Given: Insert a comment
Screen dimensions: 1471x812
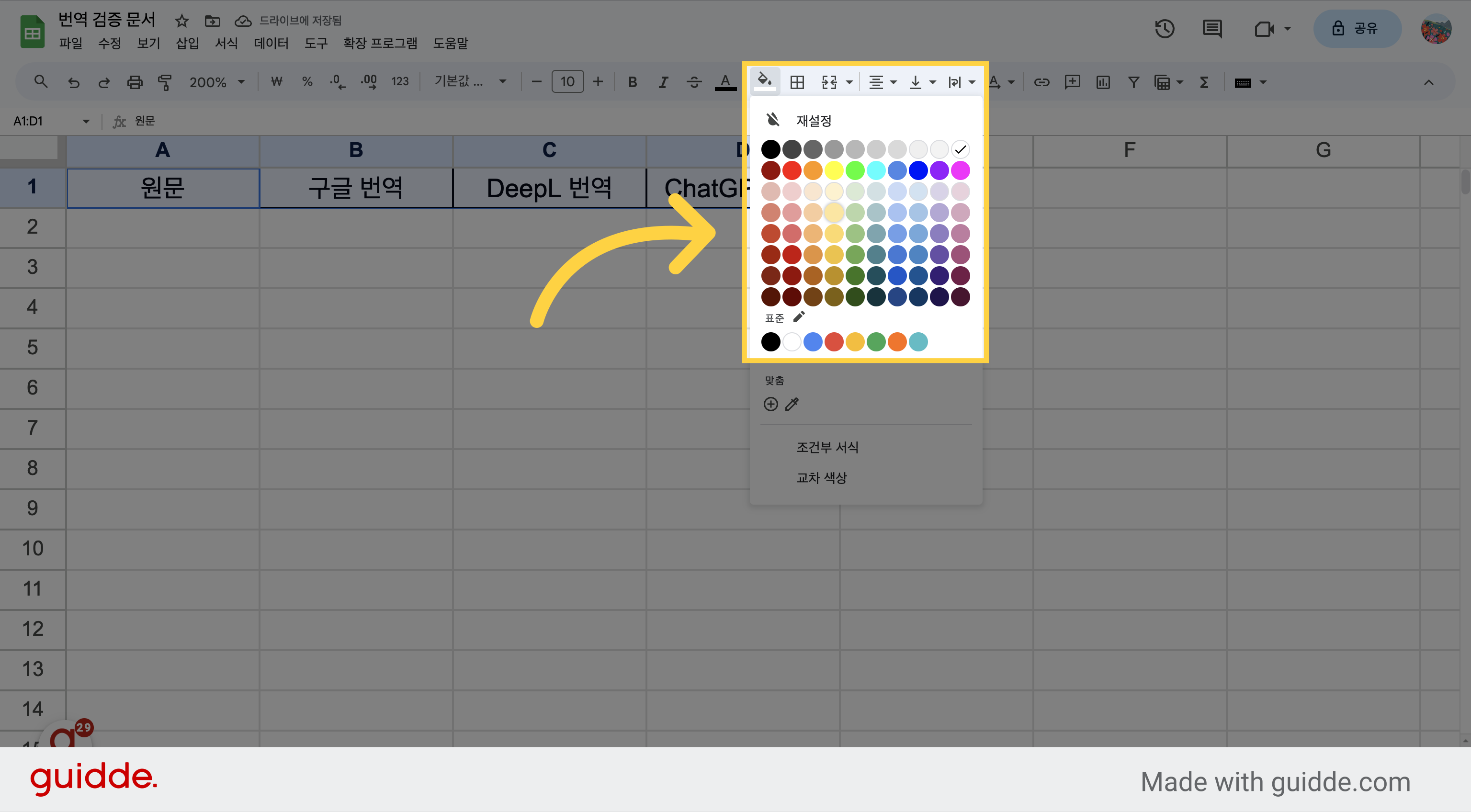Looking at the screenshot, I should pos(1072,82).
